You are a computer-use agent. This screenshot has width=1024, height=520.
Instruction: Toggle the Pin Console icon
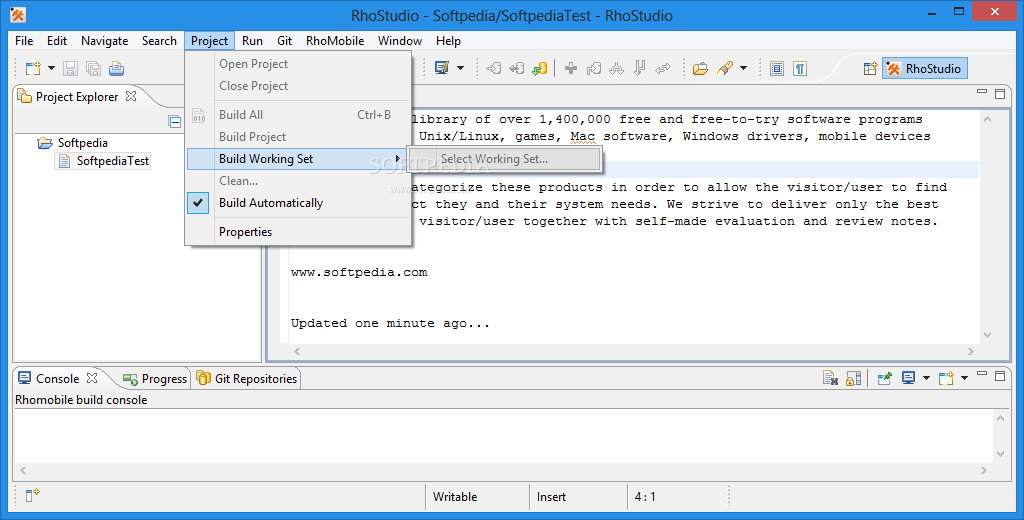click(884, 378)
